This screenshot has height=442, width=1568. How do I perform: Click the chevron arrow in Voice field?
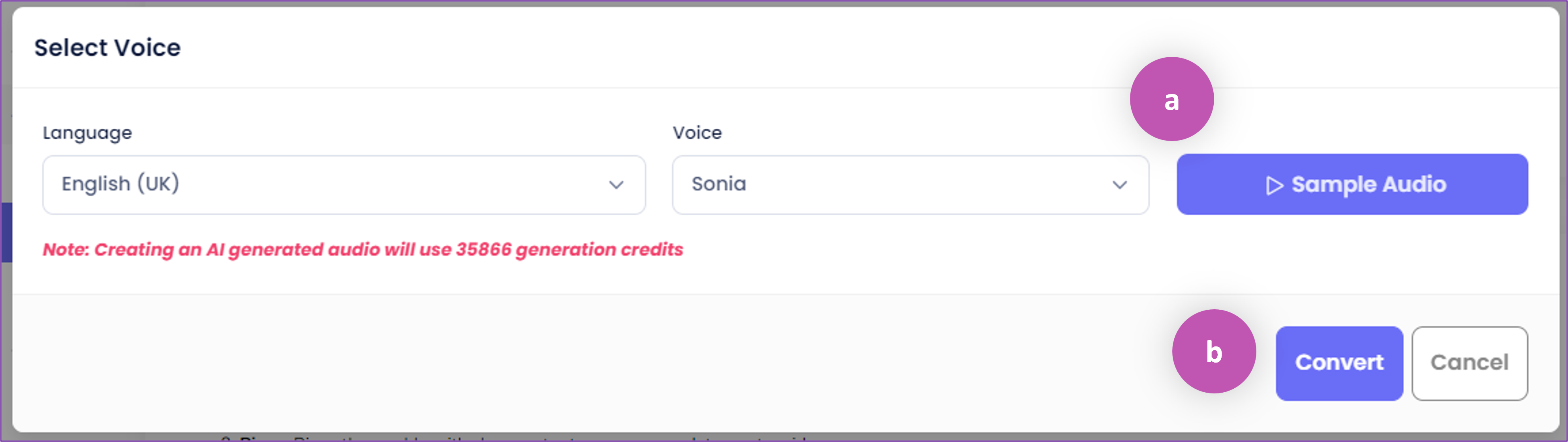(x=1119, y=185)
